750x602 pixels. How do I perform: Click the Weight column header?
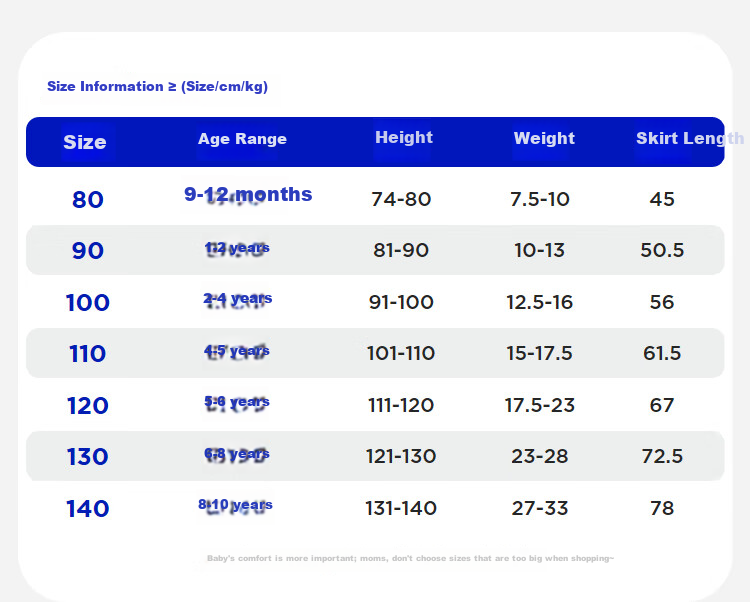coord(544,138)
